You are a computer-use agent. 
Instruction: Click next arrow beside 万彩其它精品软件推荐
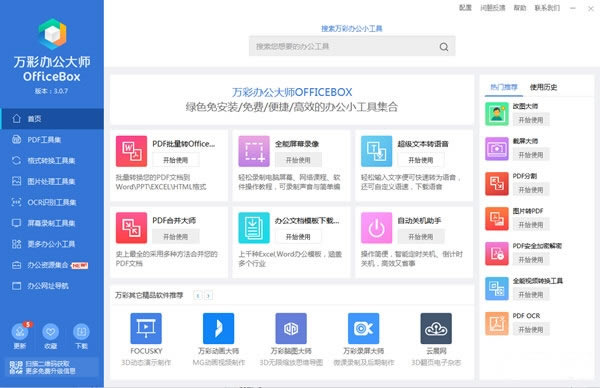[x=208, y=295]
